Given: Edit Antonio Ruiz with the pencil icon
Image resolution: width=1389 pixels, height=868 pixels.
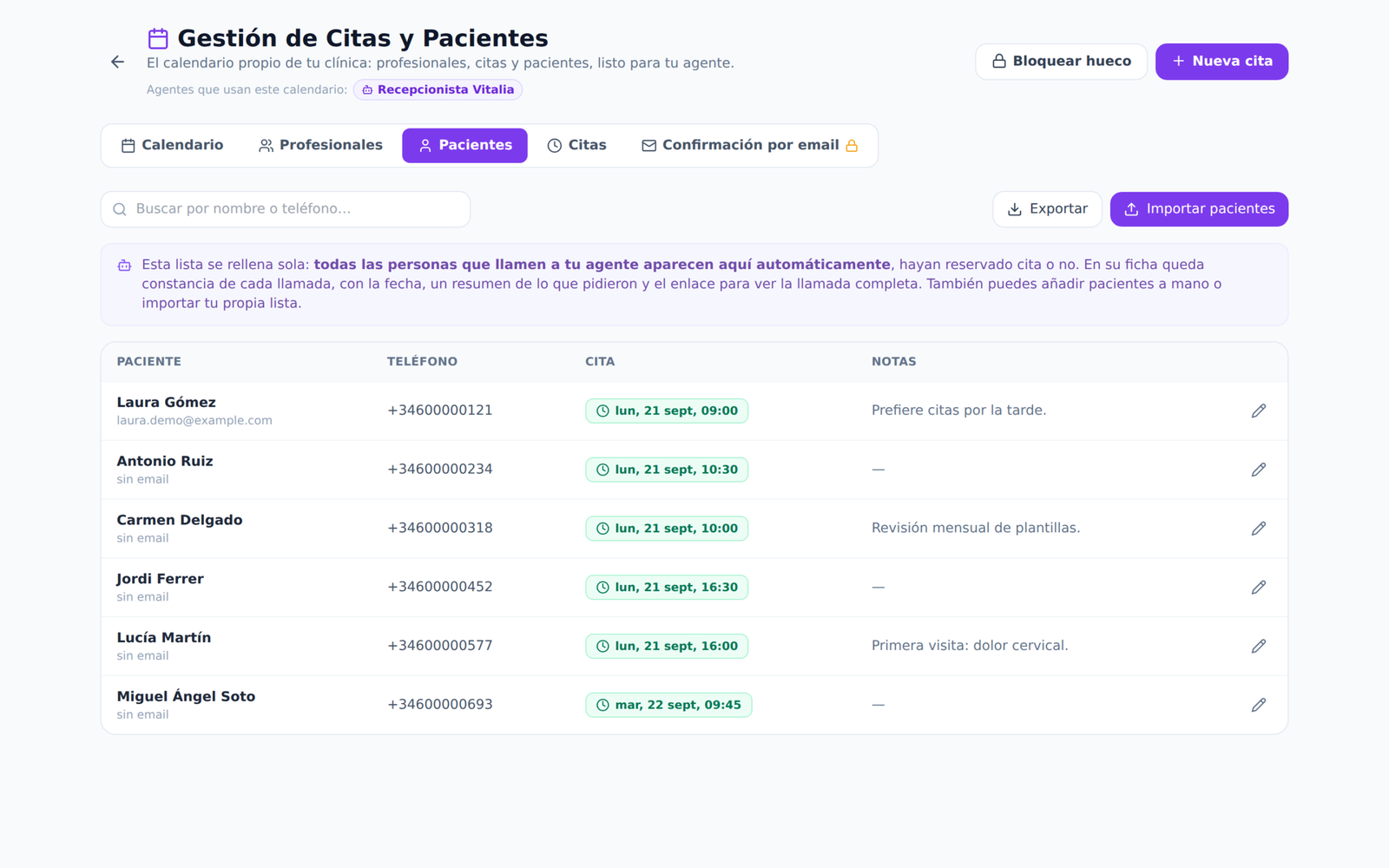Looking at the screenshot, I should click(1259, 470).
